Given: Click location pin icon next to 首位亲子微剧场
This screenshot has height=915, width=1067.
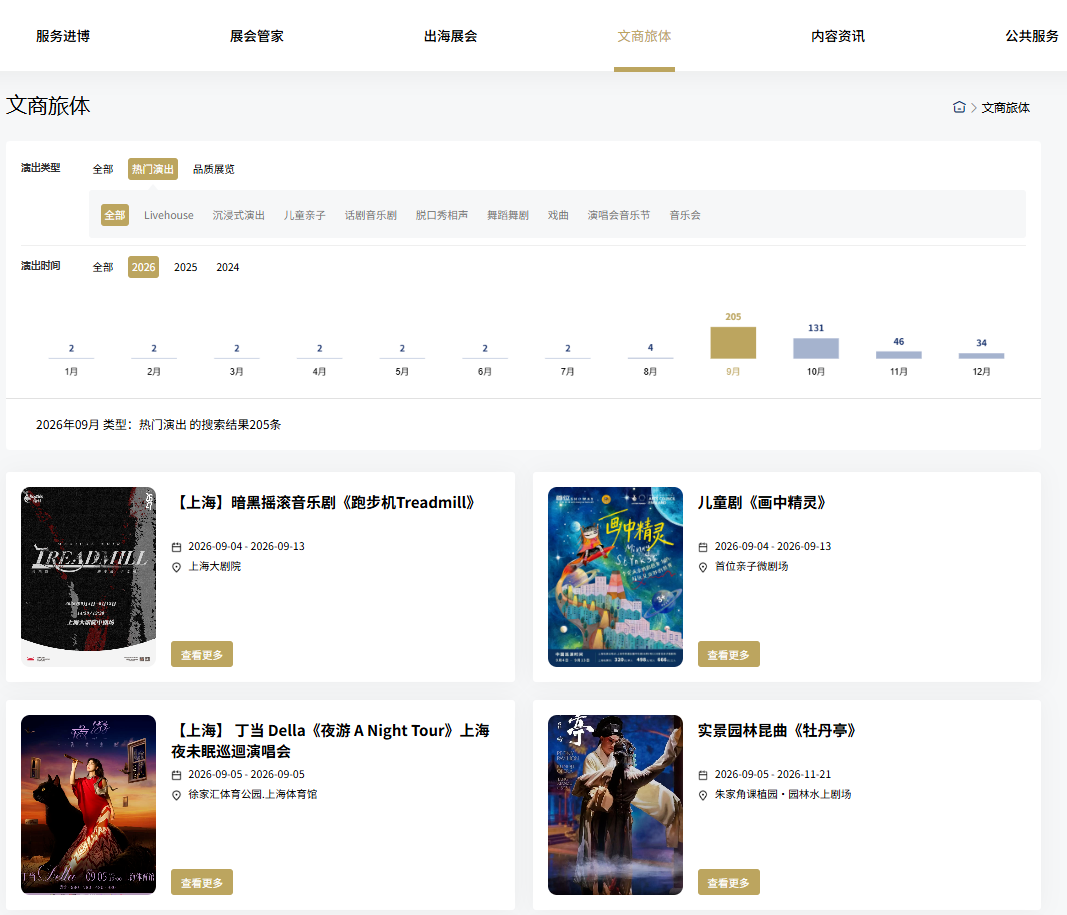Looking at the screenshot, I should point(703,567).
